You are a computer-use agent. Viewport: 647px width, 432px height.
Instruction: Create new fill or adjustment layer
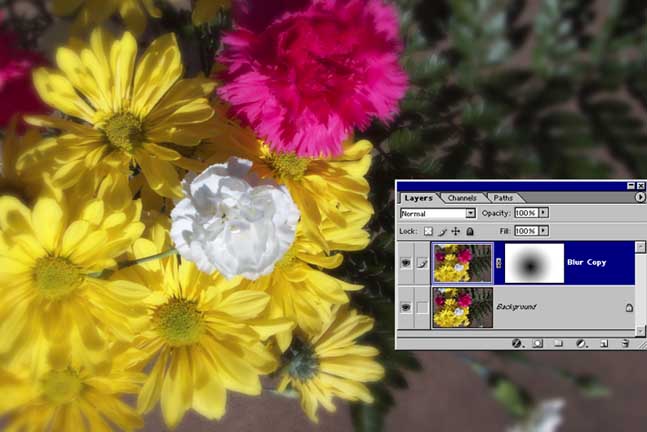(x=581, y=343)
